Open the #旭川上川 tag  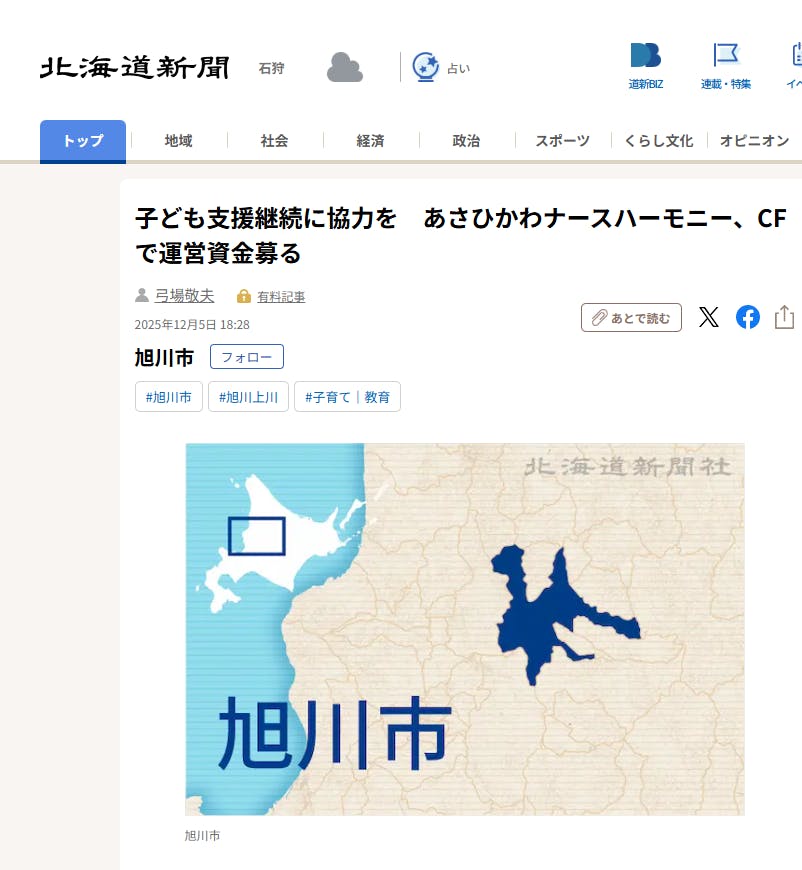[248, 397]
